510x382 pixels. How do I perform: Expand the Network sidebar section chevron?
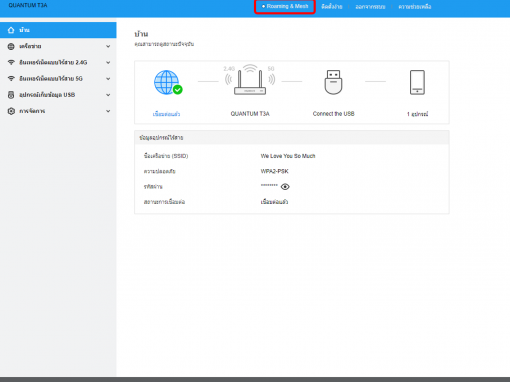coord(108,46)
